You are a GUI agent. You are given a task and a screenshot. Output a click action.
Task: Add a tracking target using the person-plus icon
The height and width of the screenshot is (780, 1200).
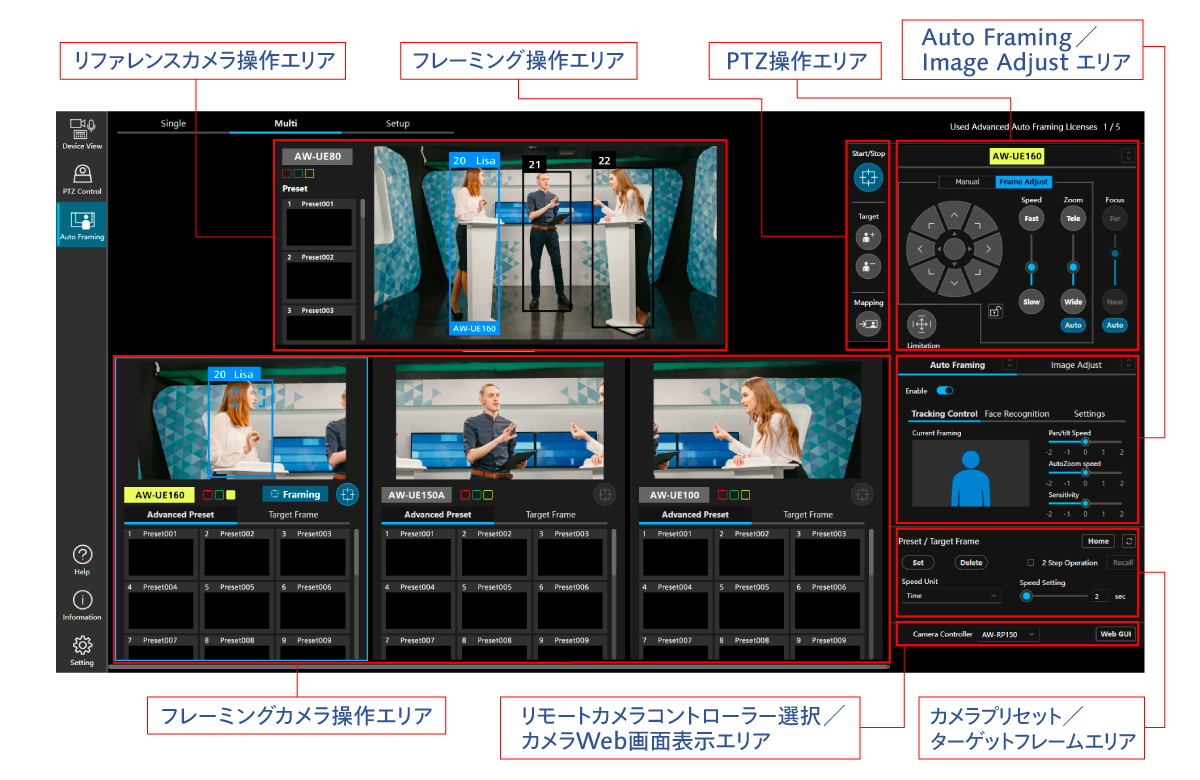868,236
